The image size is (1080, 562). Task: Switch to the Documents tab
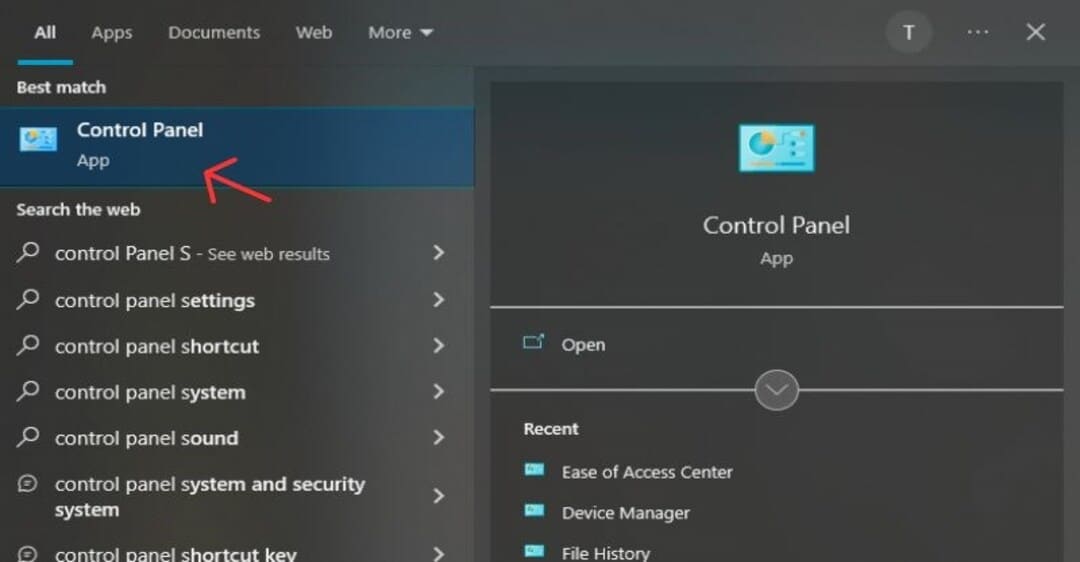click(214, 33)
